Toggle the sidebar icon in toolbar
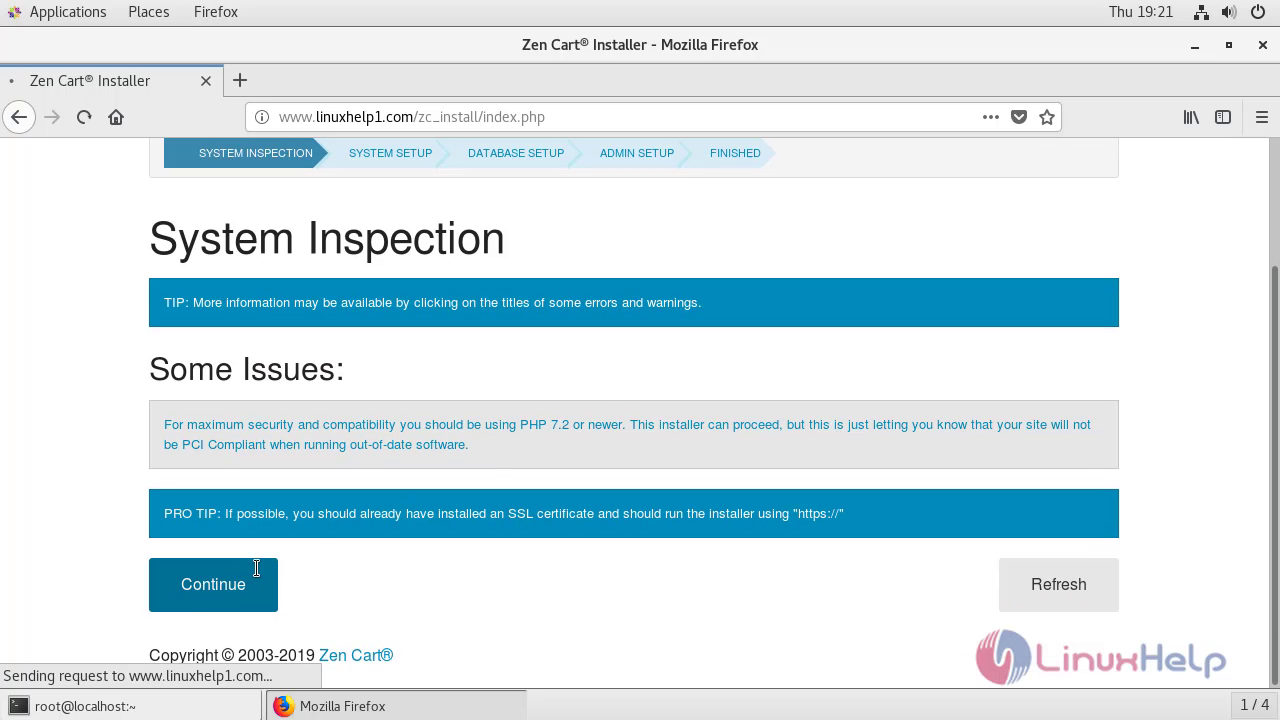Screen dimensions: 1280x720 pos(1222,117)
